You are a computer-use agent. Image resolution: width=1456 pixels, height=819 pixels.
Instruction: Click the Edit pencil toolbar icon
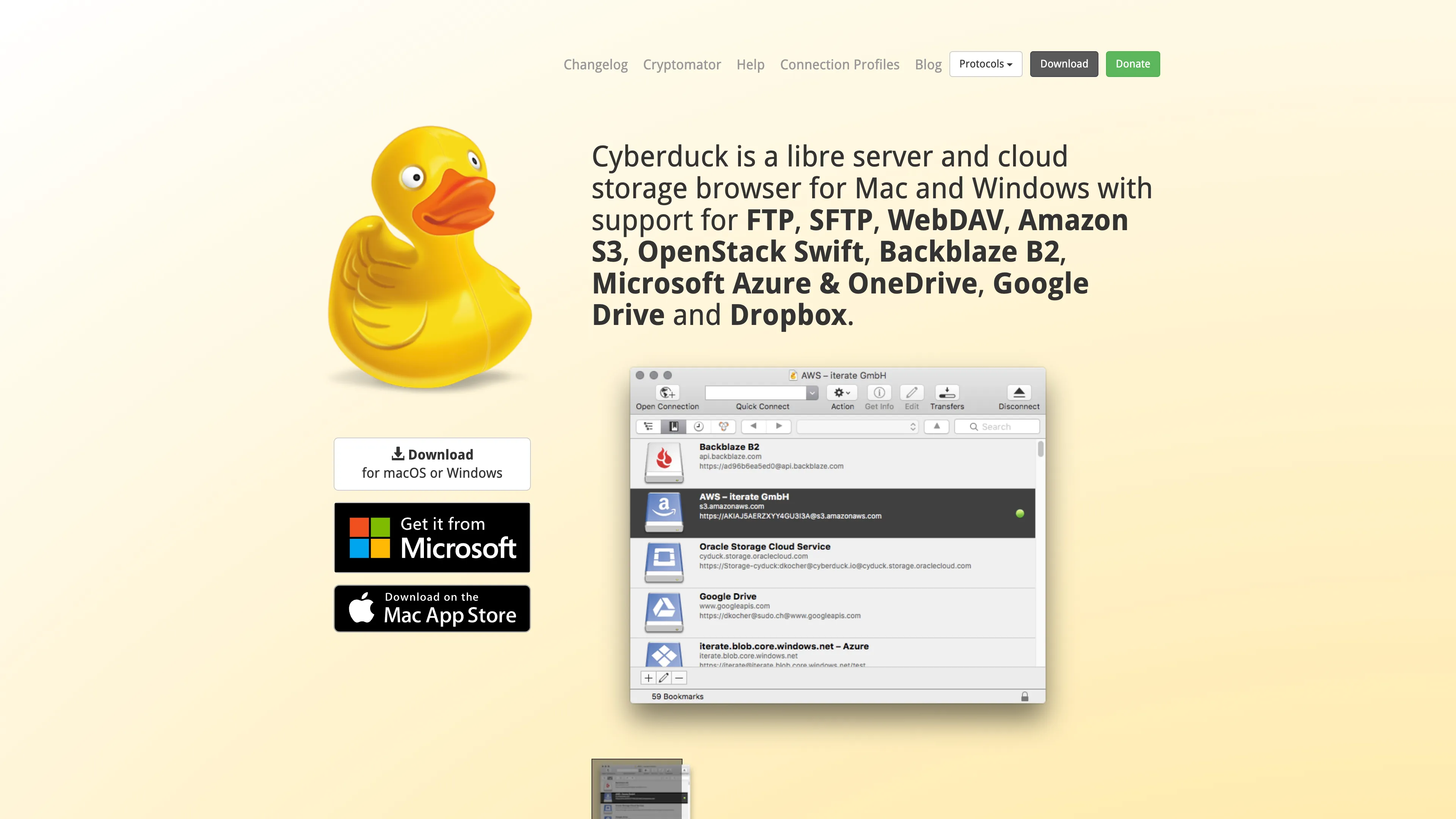coord(912,392)
